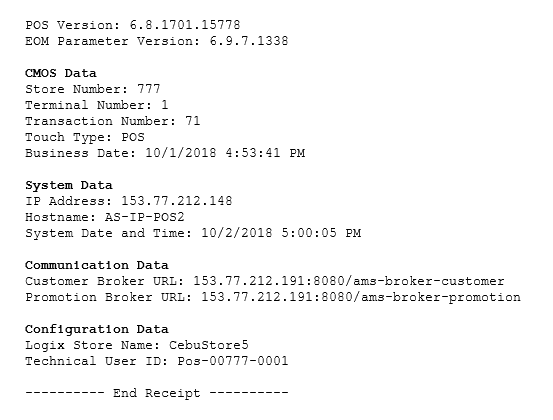This screenshot has width=553, height=420.
Task: Click the Hostname AS-IP-POS2 line
Action: pyautogui.click(x=105, y=217)
